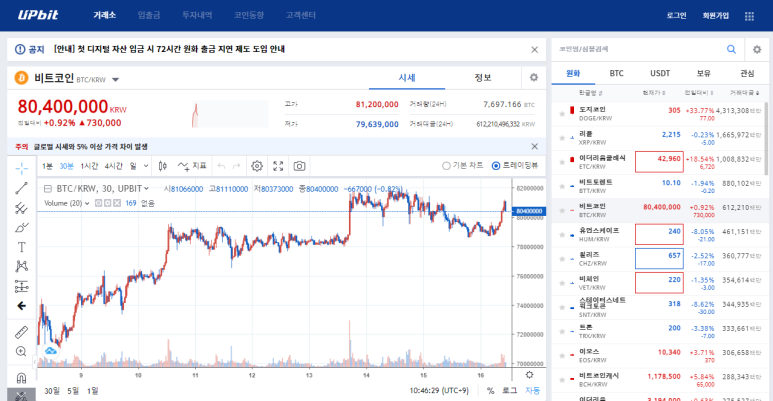
Task: Open the 투자내역 menu
Action: 197,15
